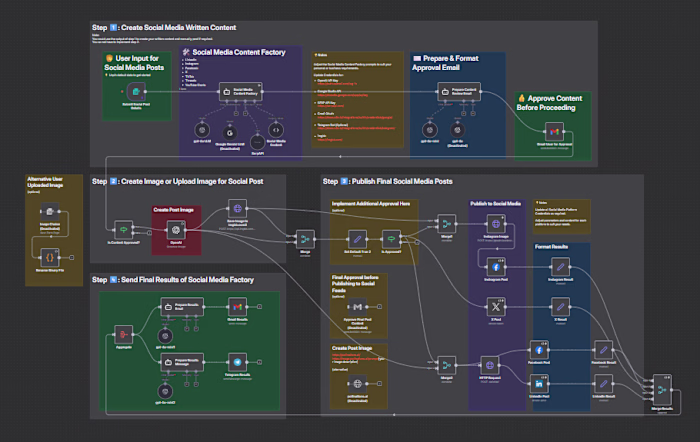
Task: Click the gpt-4o-mini model node under Content Factory
Action: [202, 130]
